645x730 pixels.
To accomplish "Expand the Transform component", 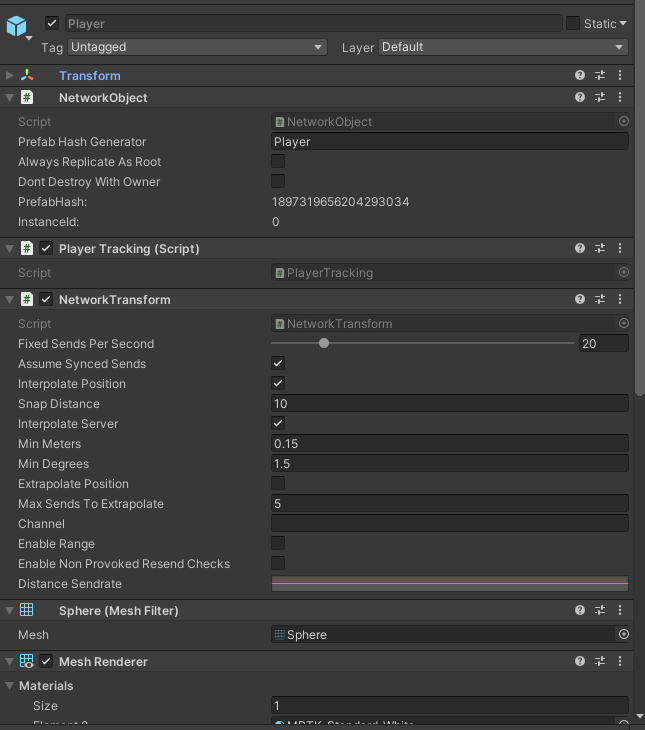I will [10, 76].
